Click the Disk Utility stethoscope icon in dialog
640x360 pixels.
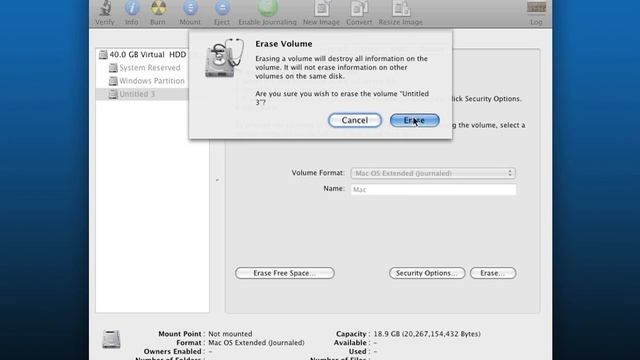224,58
